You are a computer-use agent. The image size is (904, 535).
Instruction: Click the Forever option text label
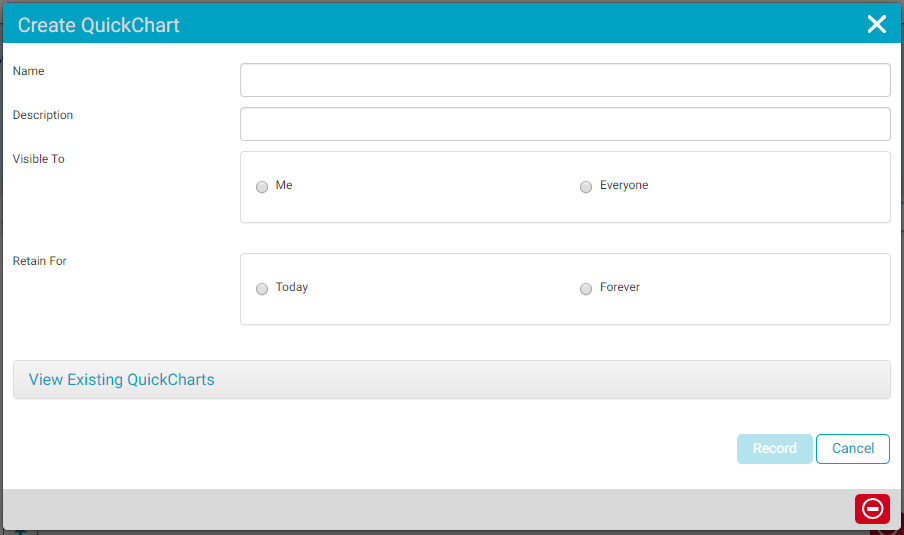click(x=620, y=287)
